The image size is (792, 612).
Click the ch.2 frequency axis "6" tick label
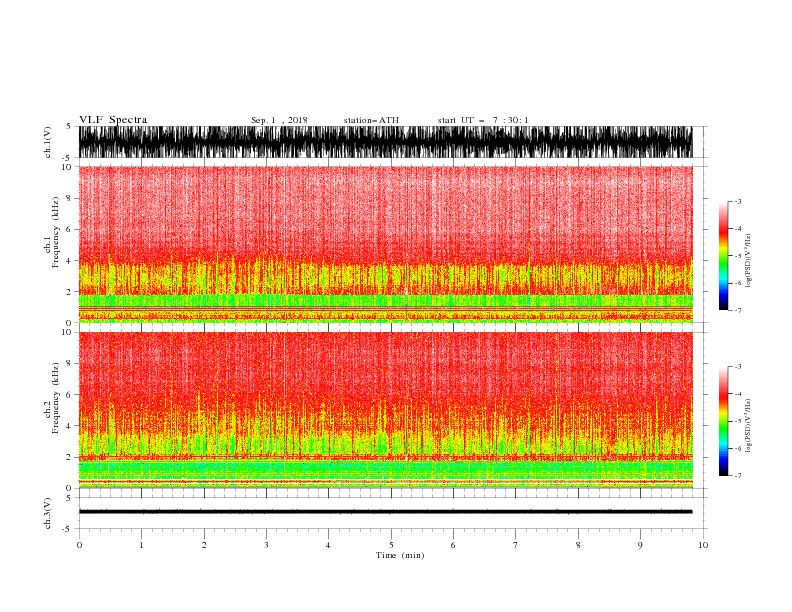70,395
